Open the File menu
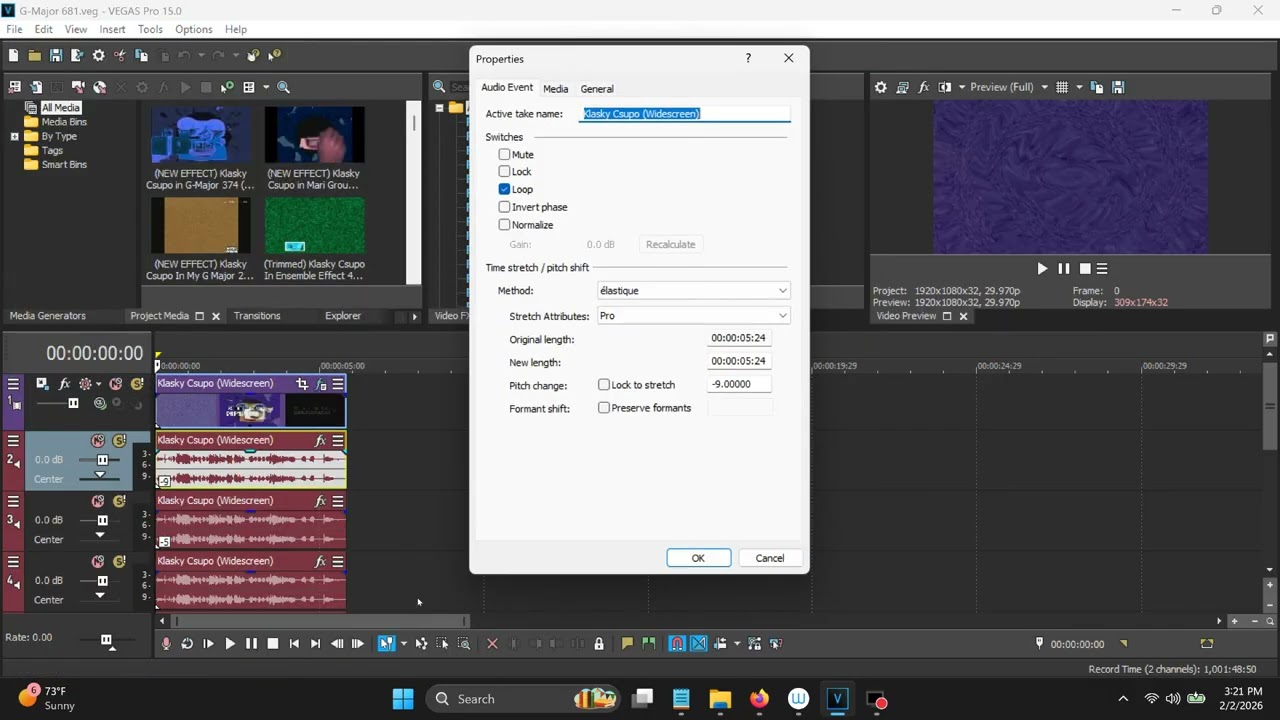 (14, 30)
